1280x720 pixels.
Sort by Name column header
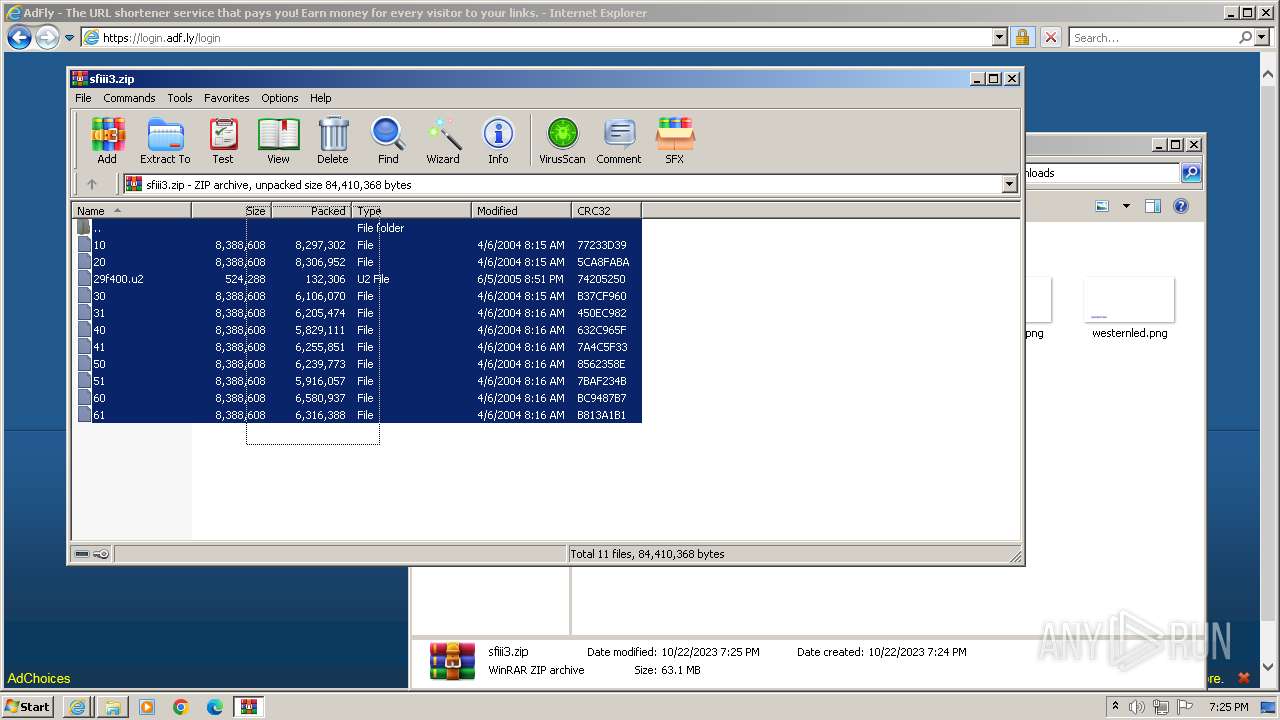coord(131,210)
